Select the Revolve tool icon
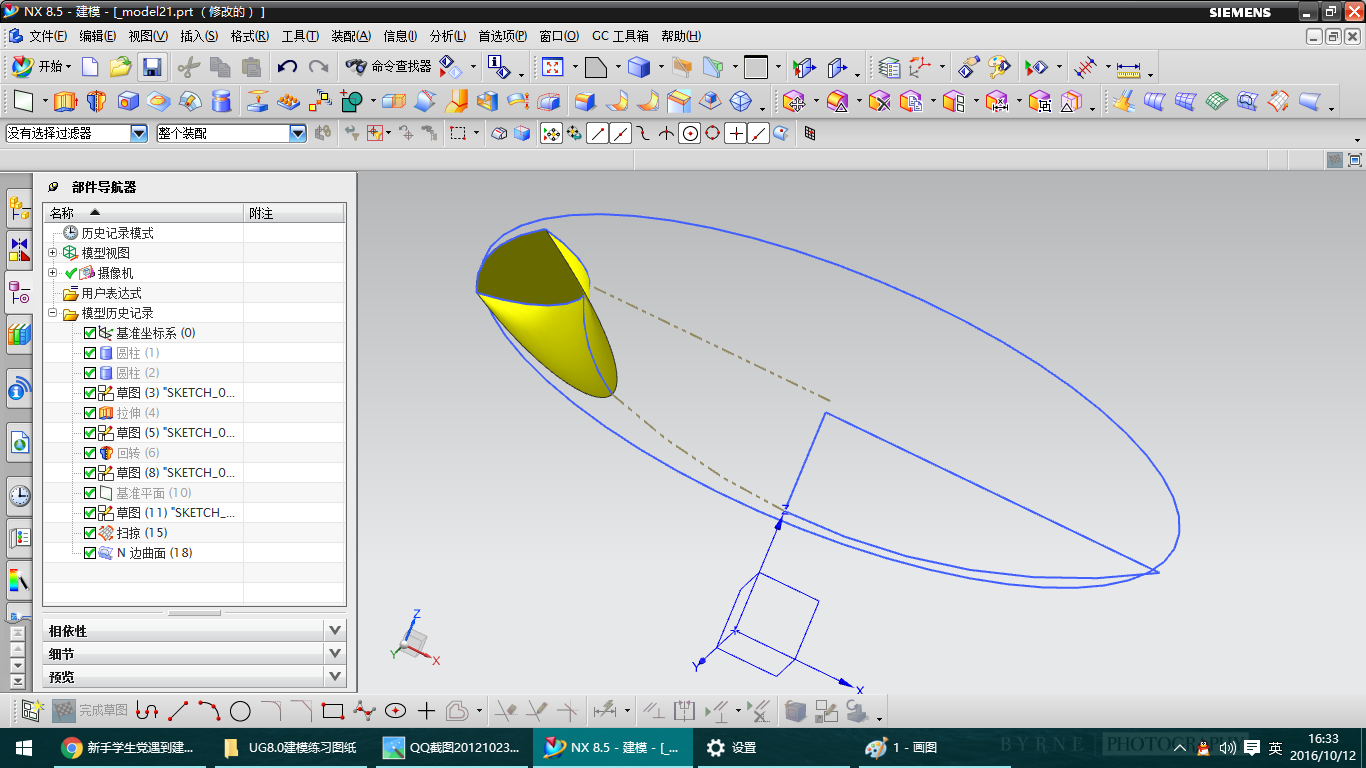 pos(96,101)
